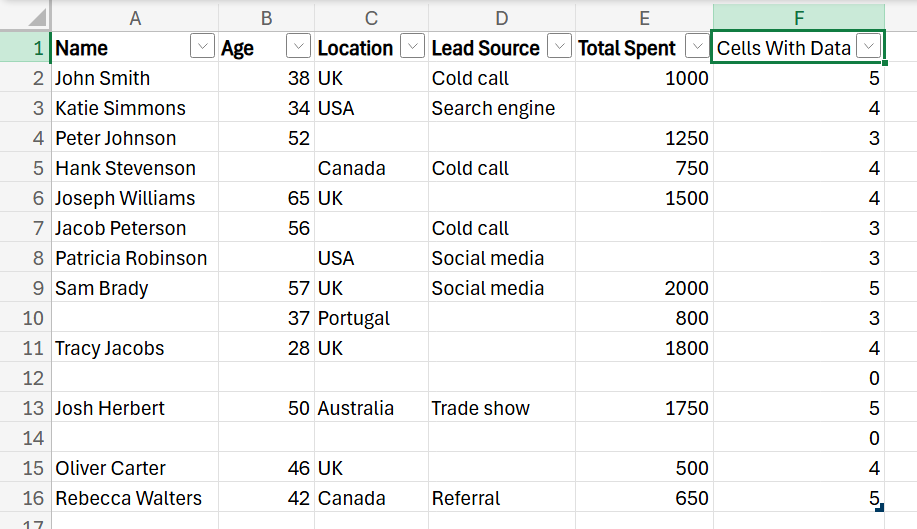This screenshot has width=917, height=529.
Task: Open the Cells With Data filter dropdown
Action: [870, 47]
